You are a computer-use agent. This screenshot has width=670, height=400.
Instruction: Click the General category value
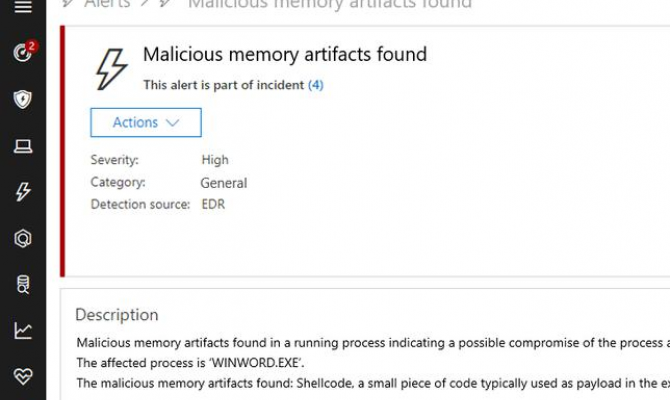(224, 183)
